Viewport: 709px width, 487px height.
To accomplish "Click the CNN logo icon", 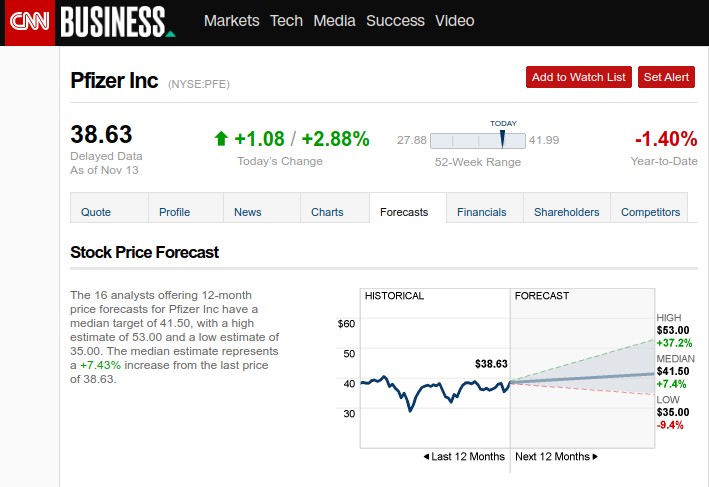I will 28,22.
